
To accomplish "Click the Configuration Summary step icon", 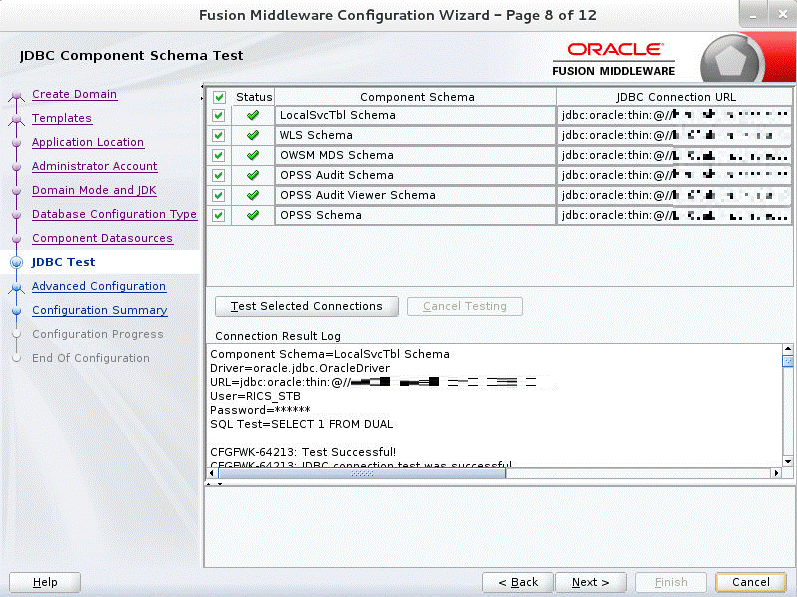I will (x=16, y=310).
